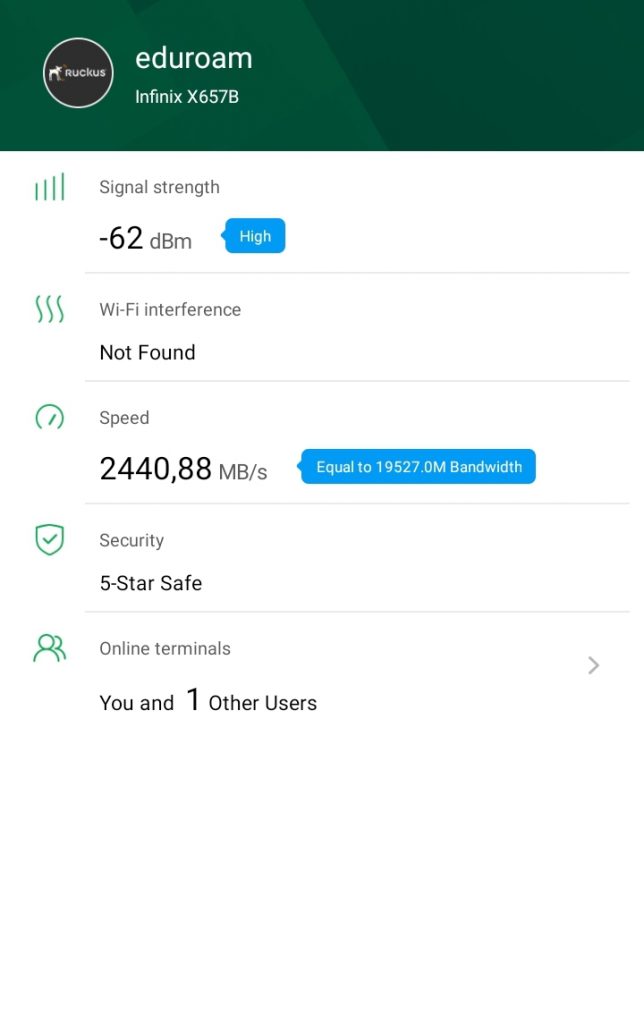Select the 2440,88 MB/s speed value
Image resolution: width=644 pixels, height=1024 pixels.
183,469
